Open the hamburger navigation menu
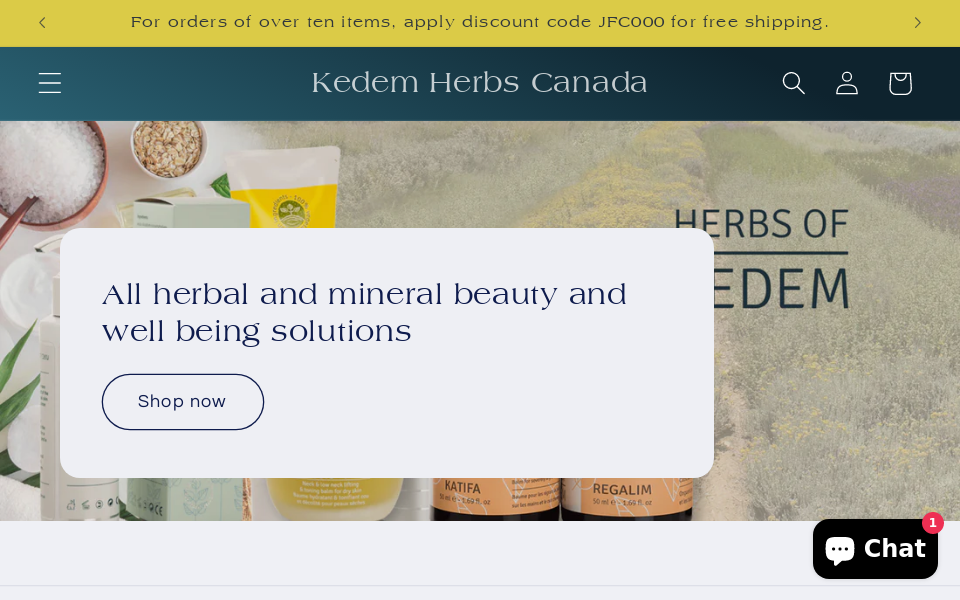Screen dimensions: 960x600 pyautogui.click(x=49, y=83)
